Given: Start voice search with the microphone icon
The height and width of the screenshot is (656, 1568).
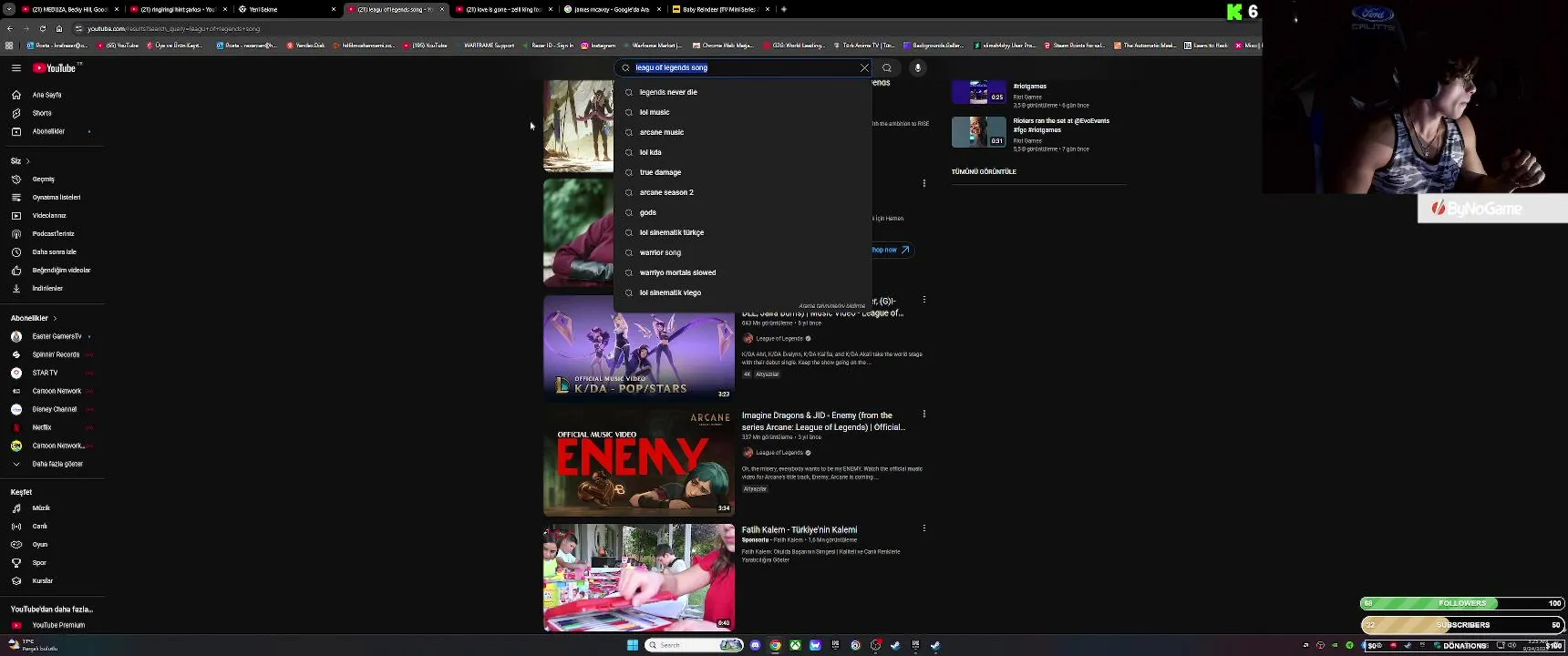Looking at the screenshot, I should 918,67.
